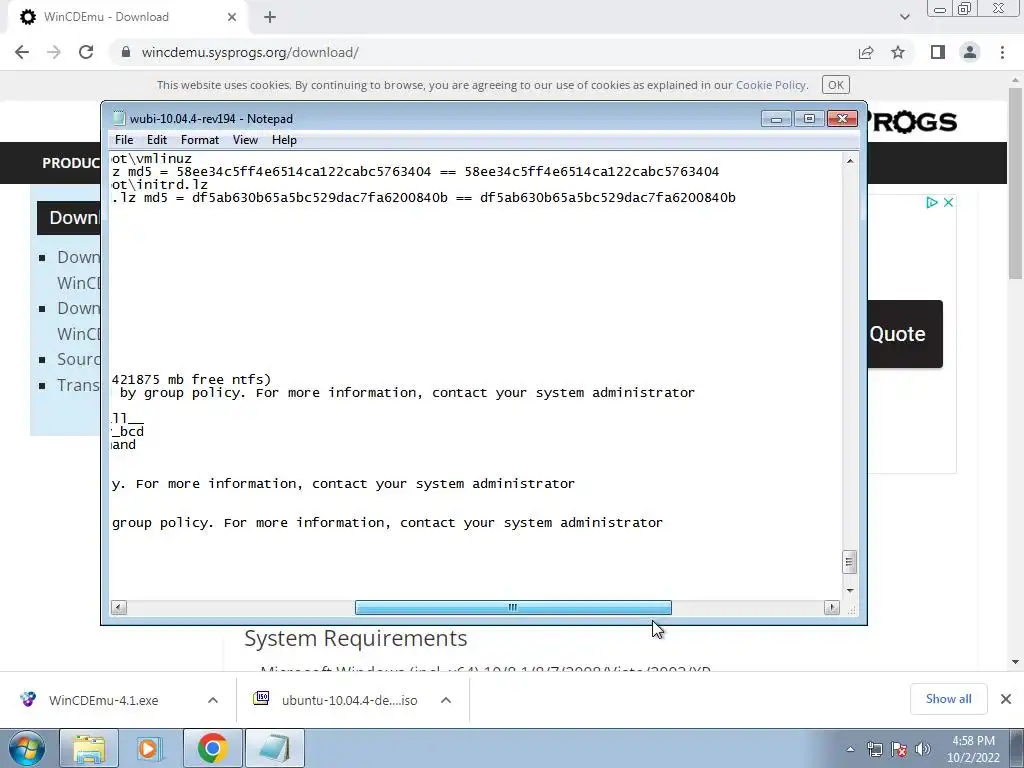Click the volume speaker tray icon
The width and height of the screenshot is (1024, 768).
(923, 749)
